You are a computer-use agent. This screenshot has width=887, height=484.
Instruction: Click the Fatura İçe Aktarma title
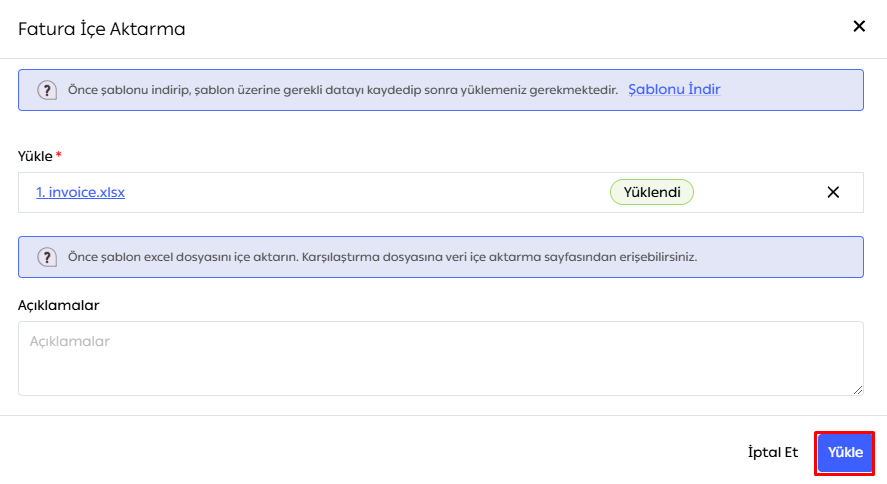(x=102, y=29)
